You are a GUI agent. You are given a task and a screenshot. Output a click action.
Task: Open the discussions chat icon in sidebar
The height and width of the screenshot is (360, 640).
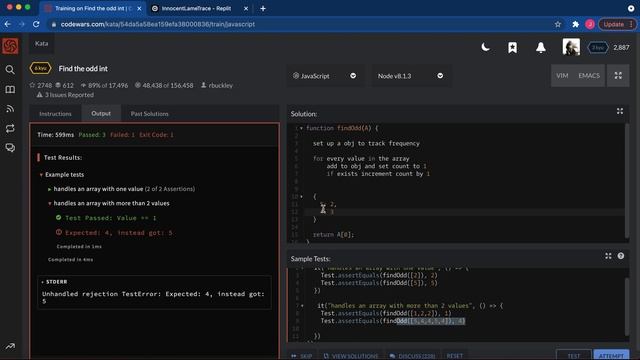[x=10, y=148]
